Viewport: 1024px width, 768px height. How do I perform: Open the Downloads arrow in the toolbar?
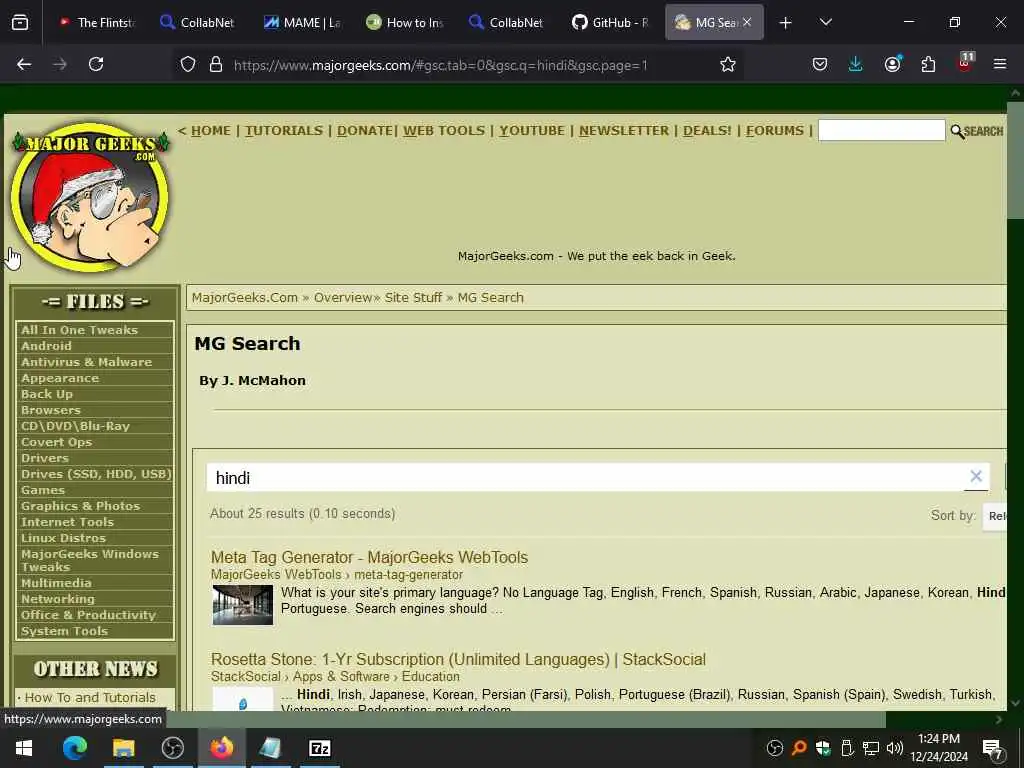click(856, 64)
